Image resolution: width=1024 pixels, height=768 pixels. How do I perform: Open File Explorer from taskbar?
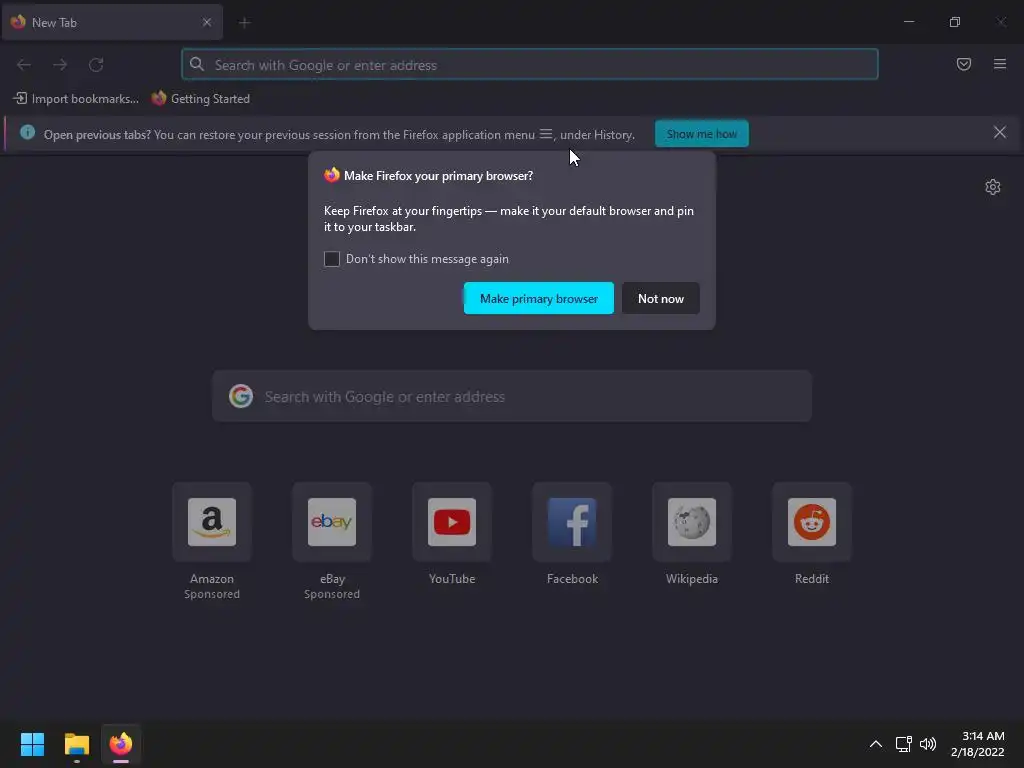click(76, 744)
